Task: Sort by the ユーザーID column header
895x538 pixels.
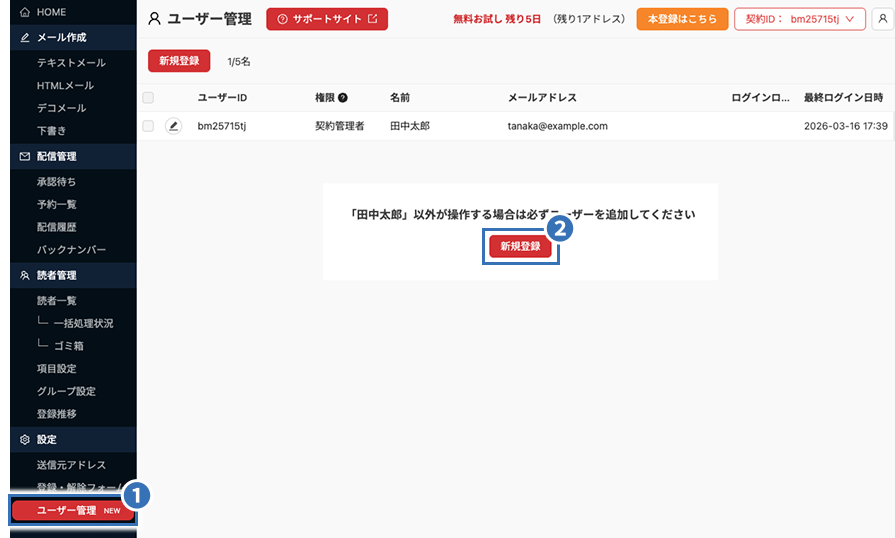Action: tap(222, 98)
